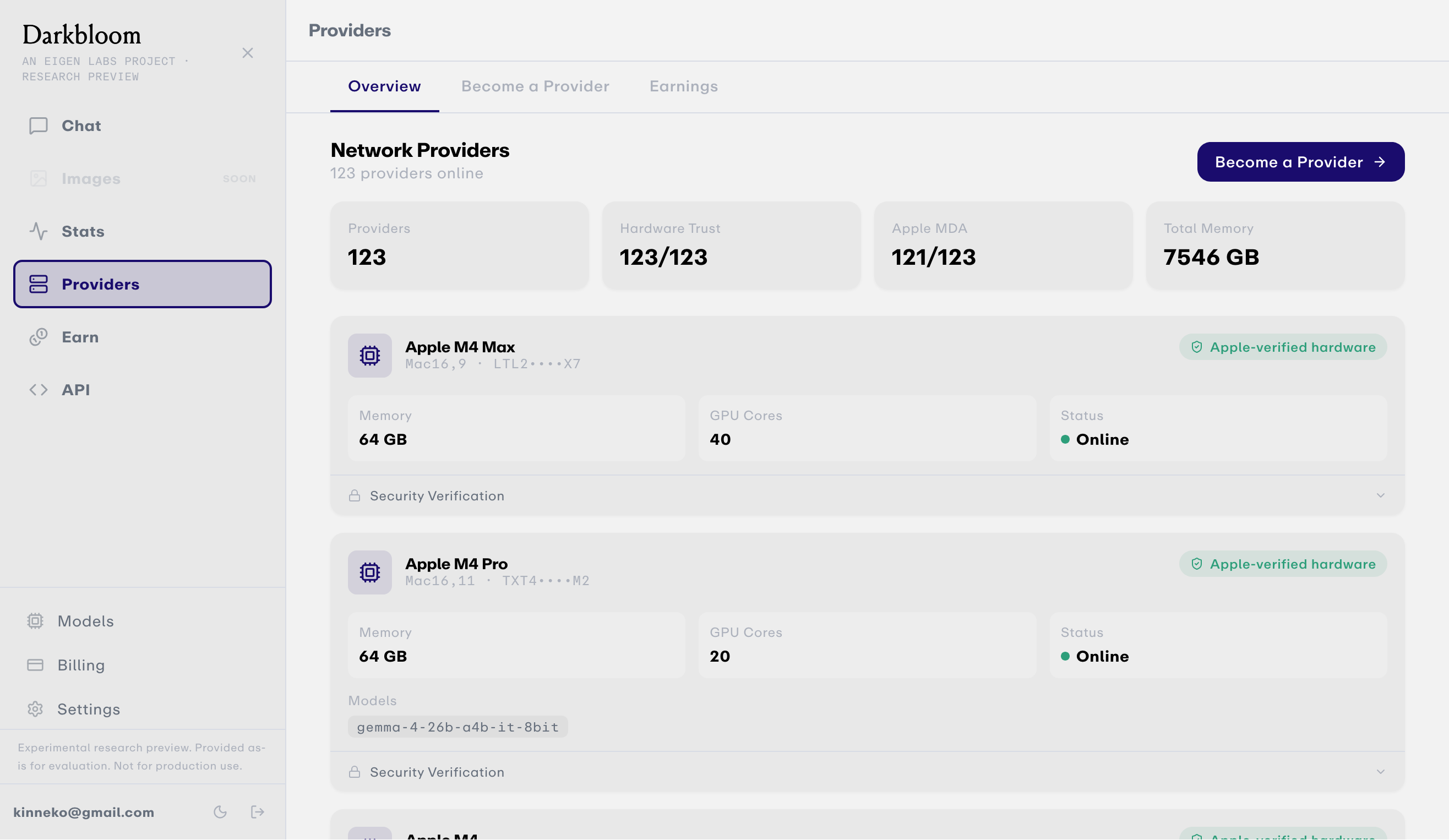The height and width of the screenshot is (840, 1449).
Task: Switch to the Overview tab
Action: (x=385, y=86)
